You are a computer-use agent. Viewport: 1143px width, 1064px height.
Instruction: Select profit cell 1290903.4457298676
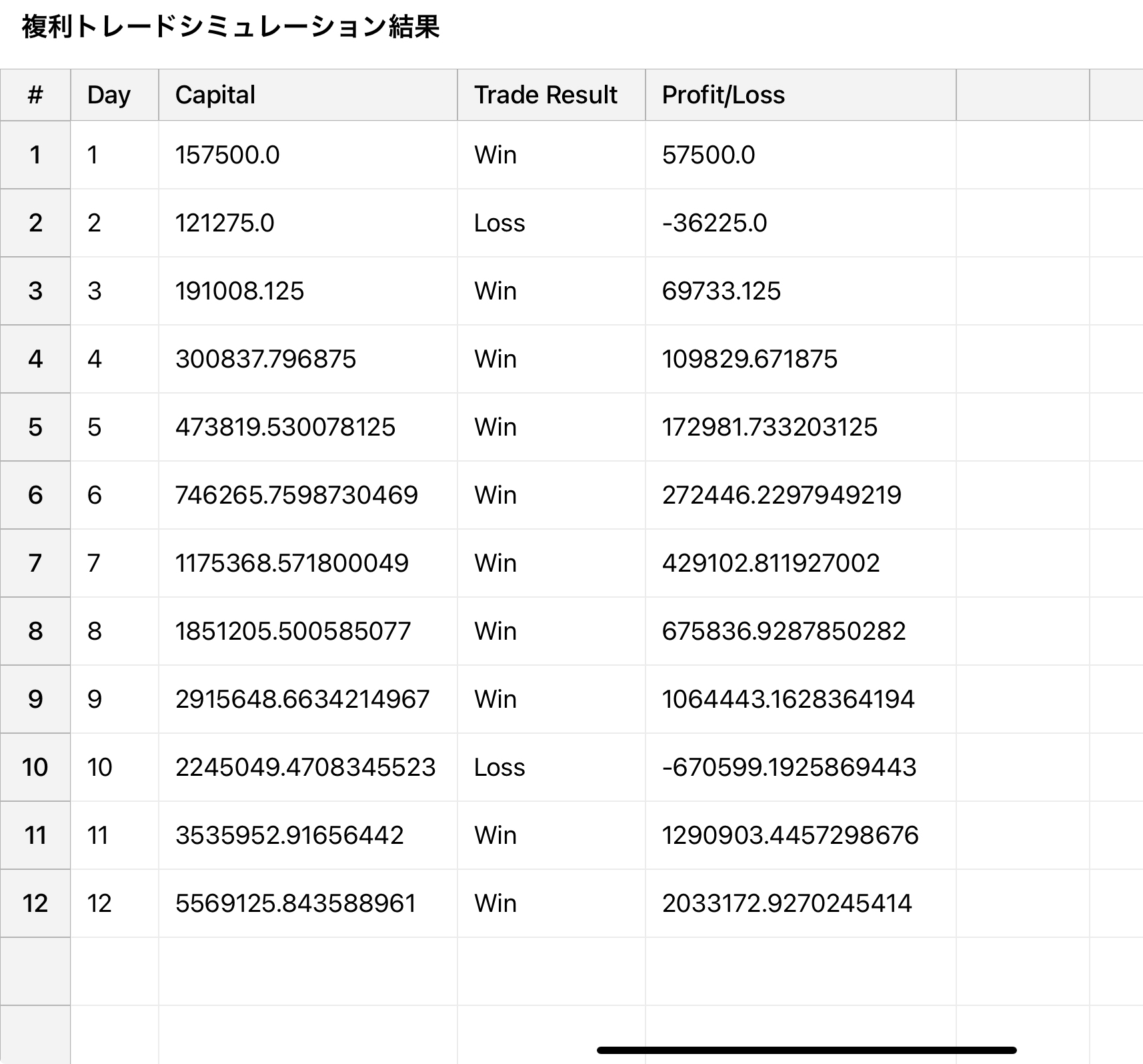pos(790,835)
